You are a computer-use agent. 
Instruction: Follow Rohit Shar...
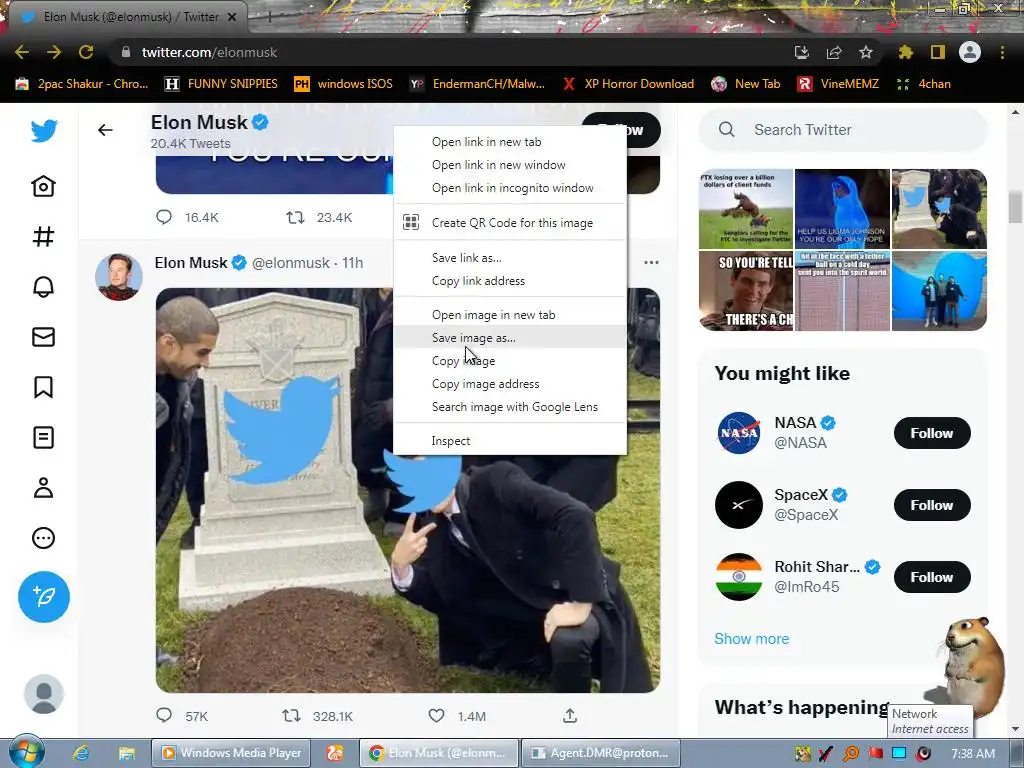coord(932,577)
